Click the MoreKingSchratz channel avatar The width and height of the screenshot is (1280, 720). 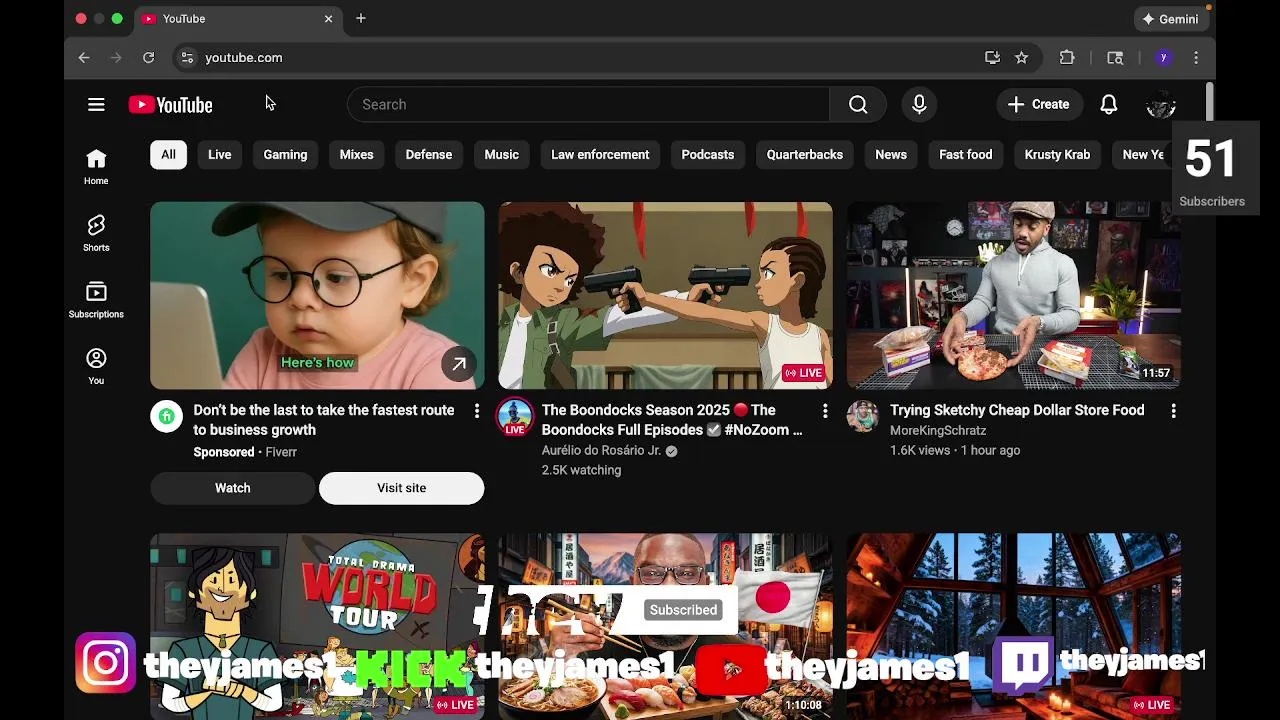(863, 416)
